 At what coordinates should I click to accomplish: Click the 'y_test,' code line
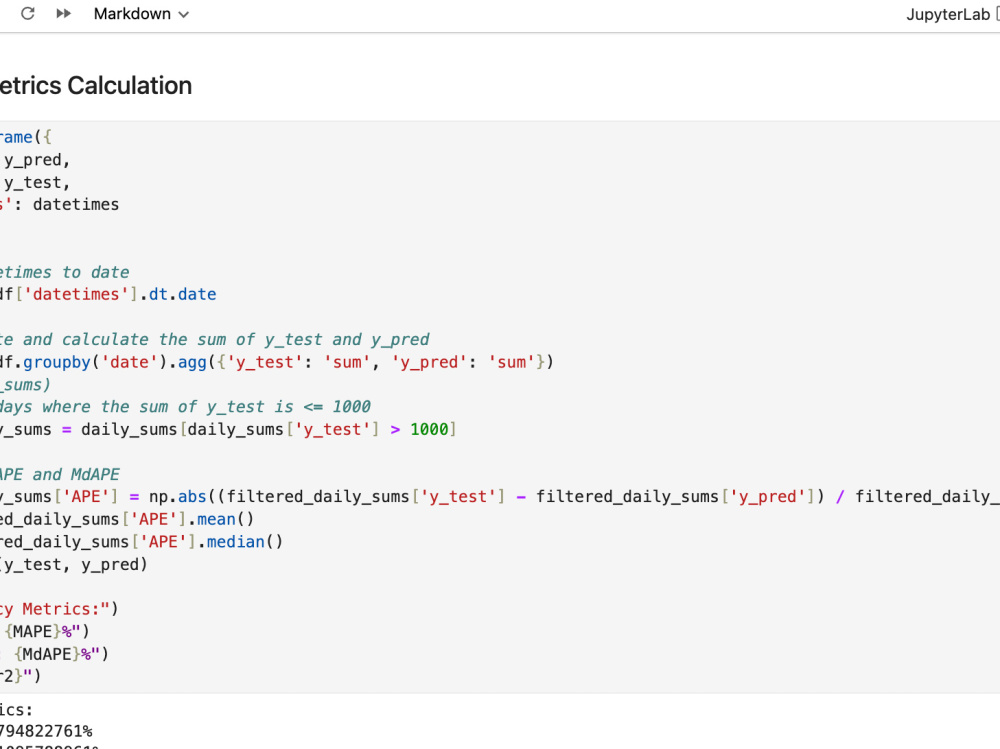pos(35,182)
